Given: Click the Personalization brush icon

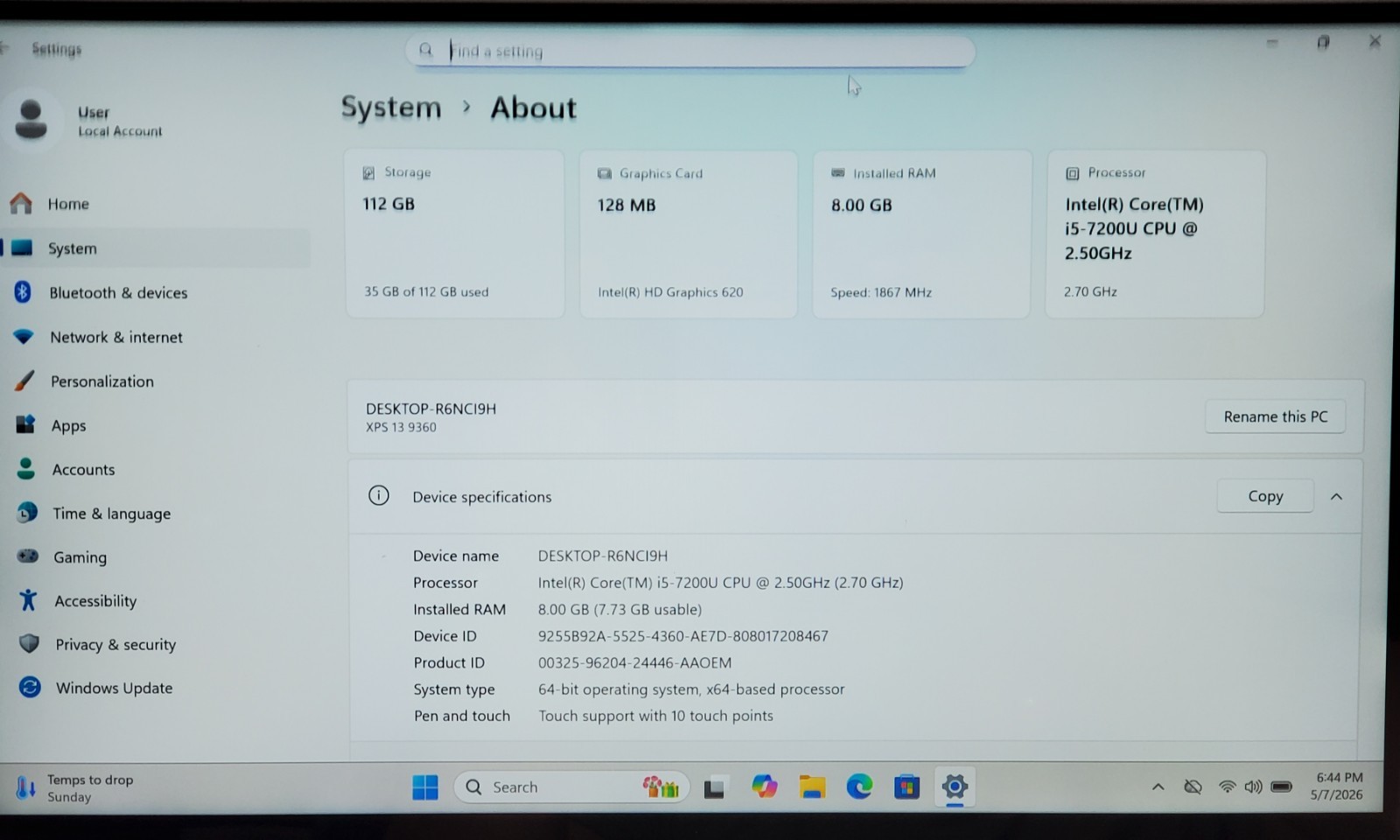Looking at the screenshot, I should [24, 381].
